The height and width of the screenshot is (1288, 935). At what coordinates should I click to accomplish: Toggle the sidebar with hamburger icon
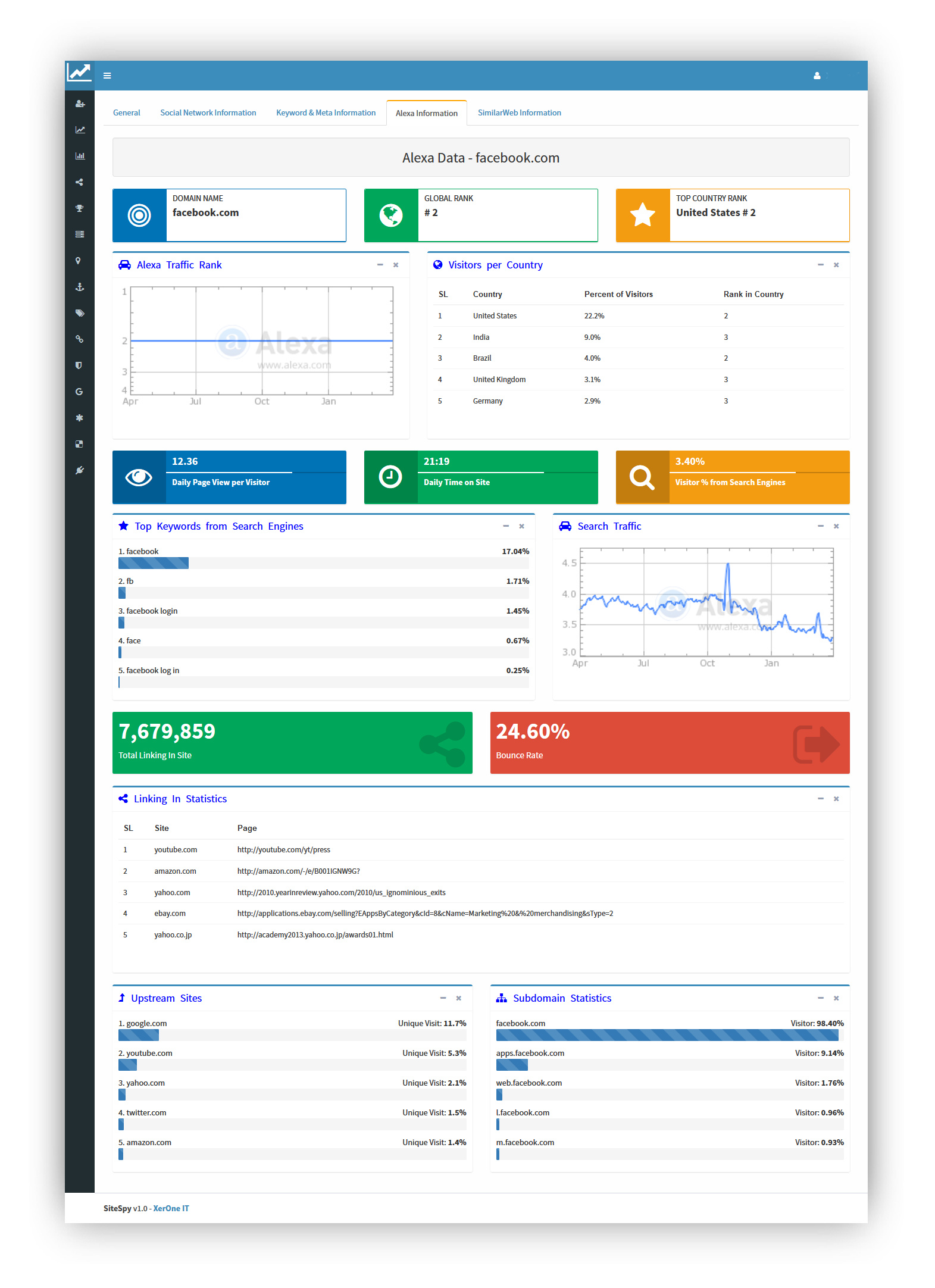(x=107, y=76)
